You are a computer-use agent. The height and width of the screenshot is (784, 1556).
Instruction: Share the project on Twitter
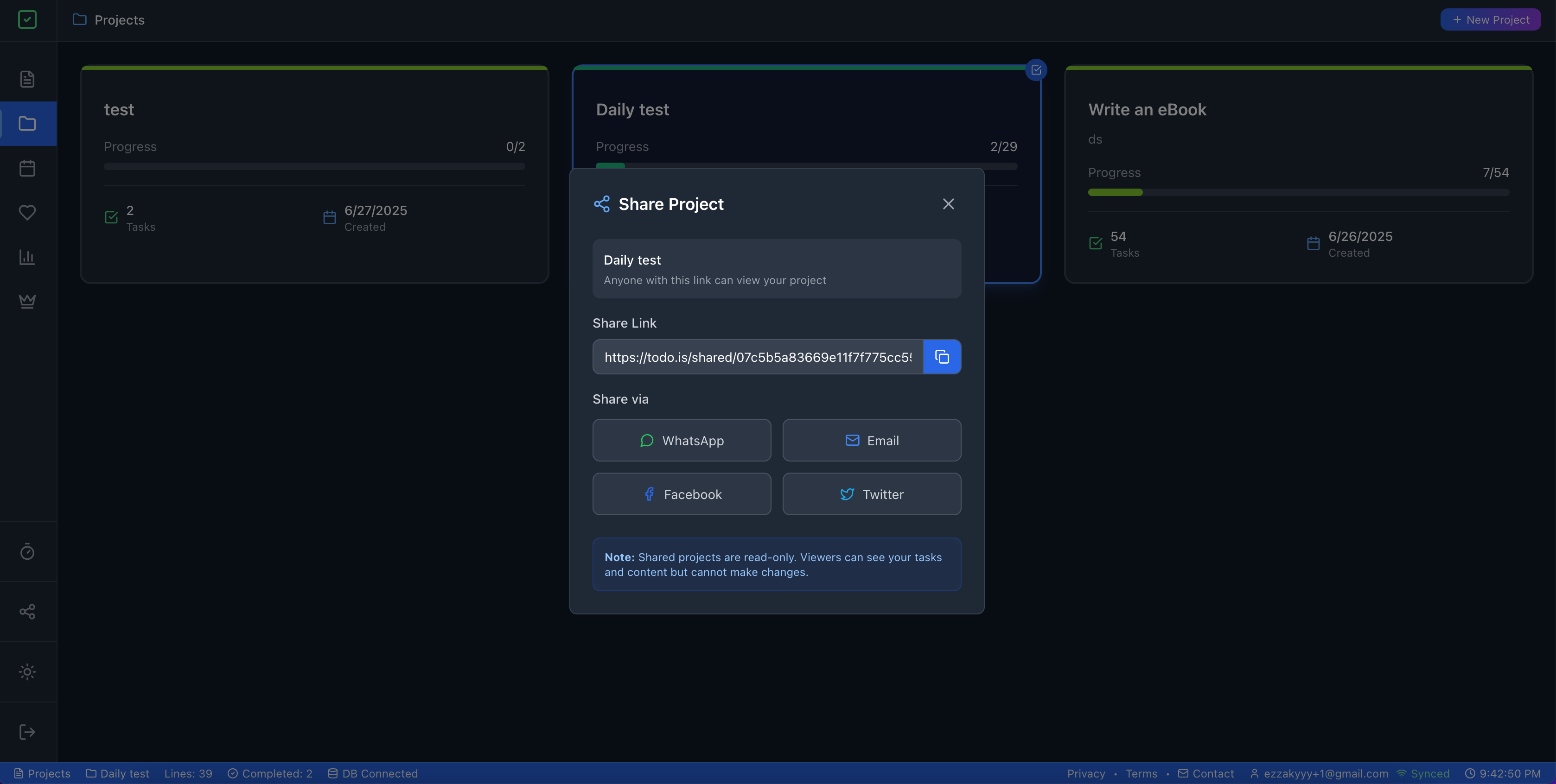[871, 493]
